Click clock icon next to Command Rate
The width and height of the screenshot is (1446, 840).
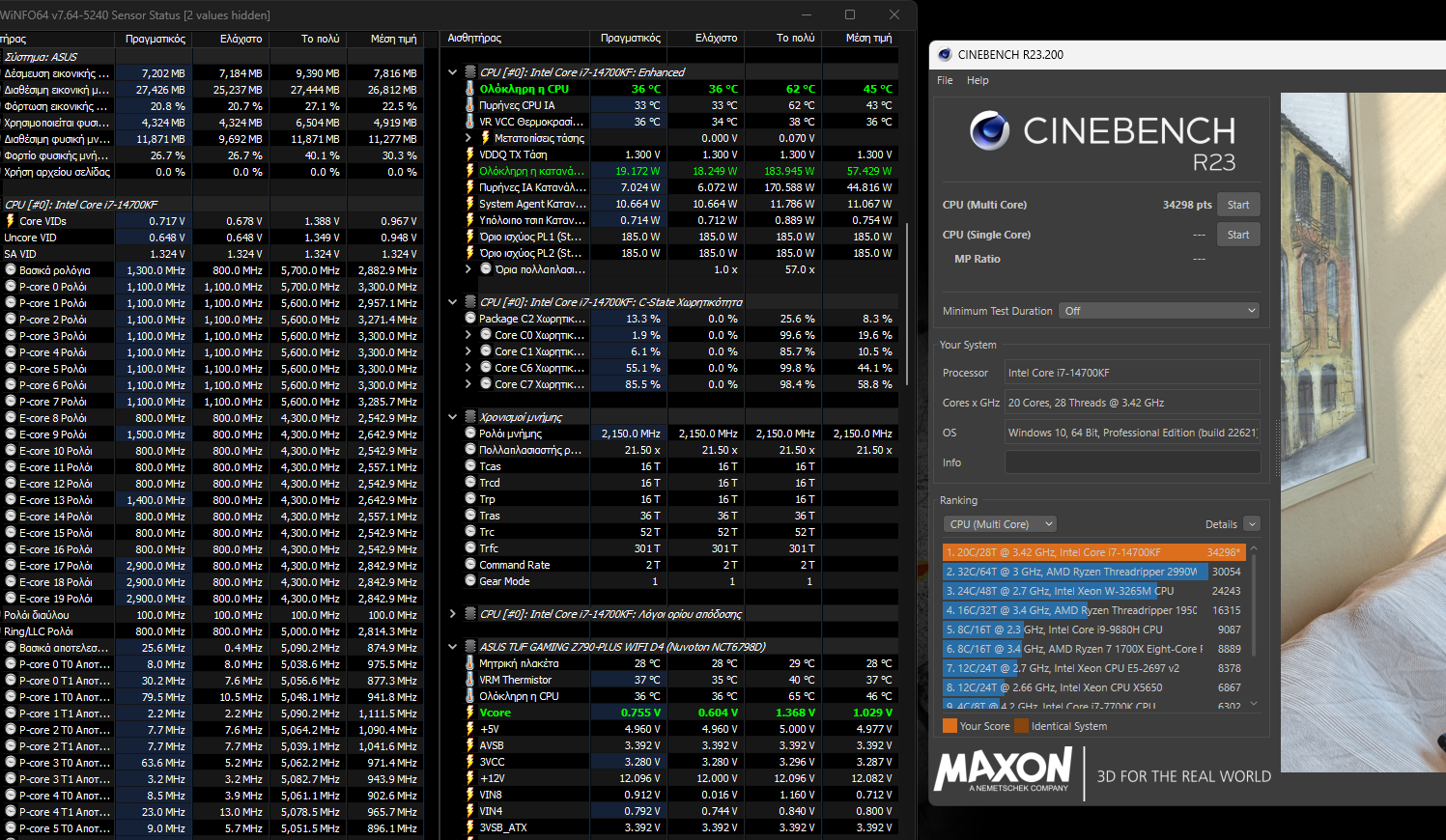[x=470, y=565]
